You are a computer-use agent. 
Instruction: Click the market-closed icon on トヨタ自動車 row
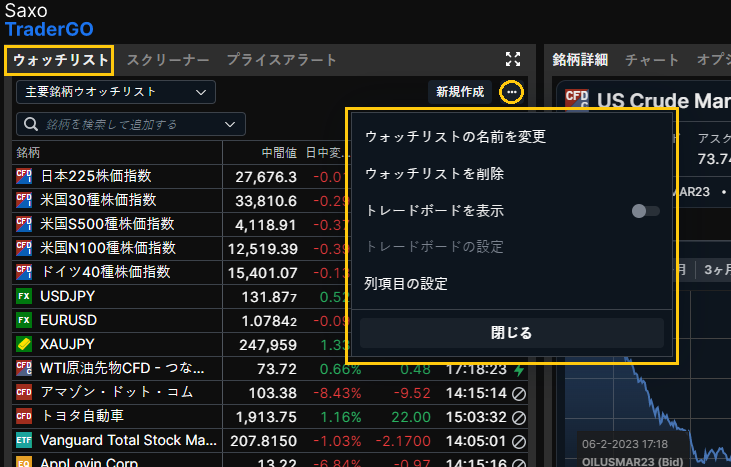tap(518, 418)
